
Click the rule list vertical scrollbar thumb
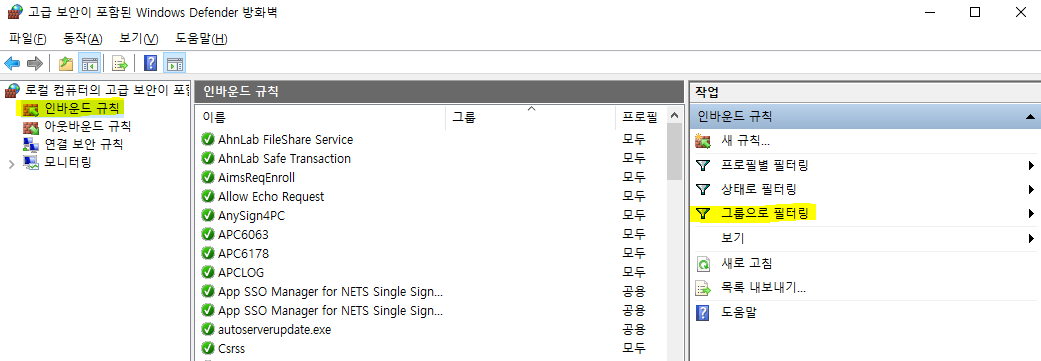(x=675, y=152)
